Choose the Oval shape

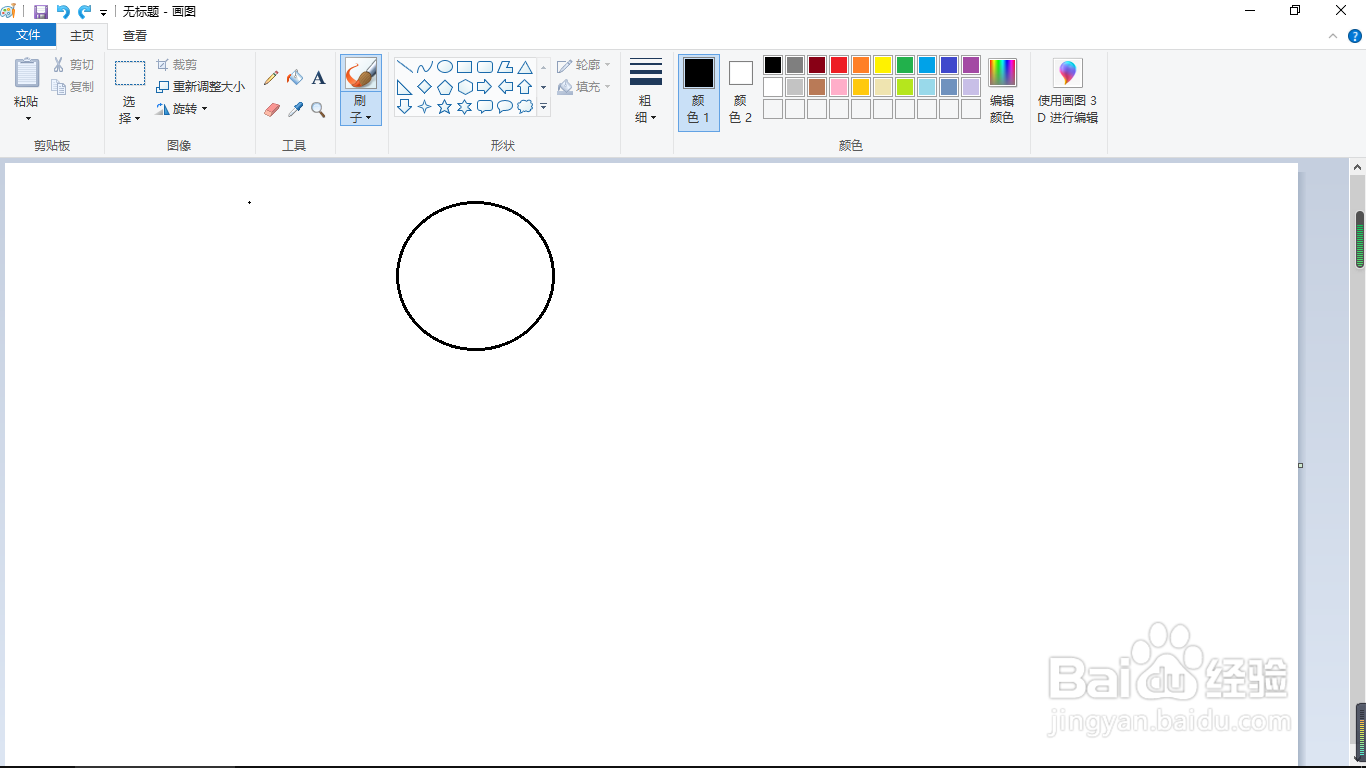[445, 67]
